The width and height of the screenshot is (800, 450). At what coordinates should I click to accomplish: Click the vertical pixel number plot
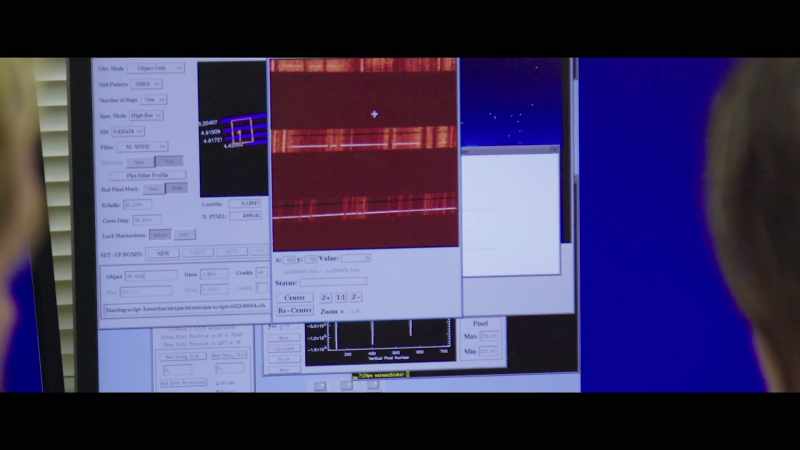380,343
